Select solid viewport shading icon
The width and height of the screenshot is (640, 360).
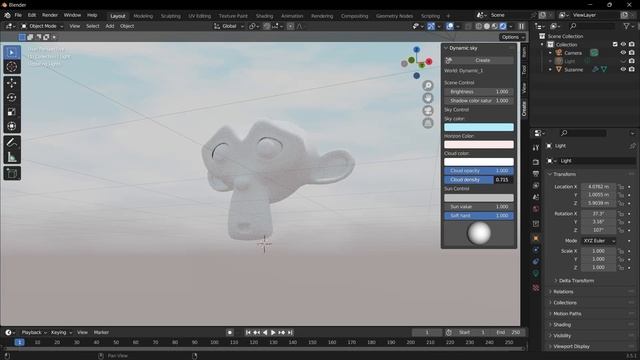[487, 26]
